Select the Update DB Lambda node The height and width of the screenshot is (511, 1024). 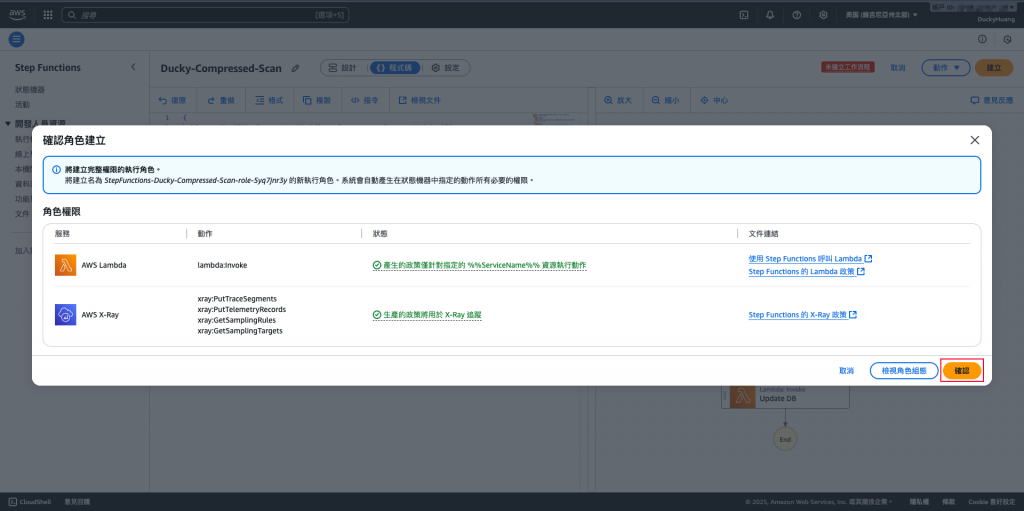point(786,396)
